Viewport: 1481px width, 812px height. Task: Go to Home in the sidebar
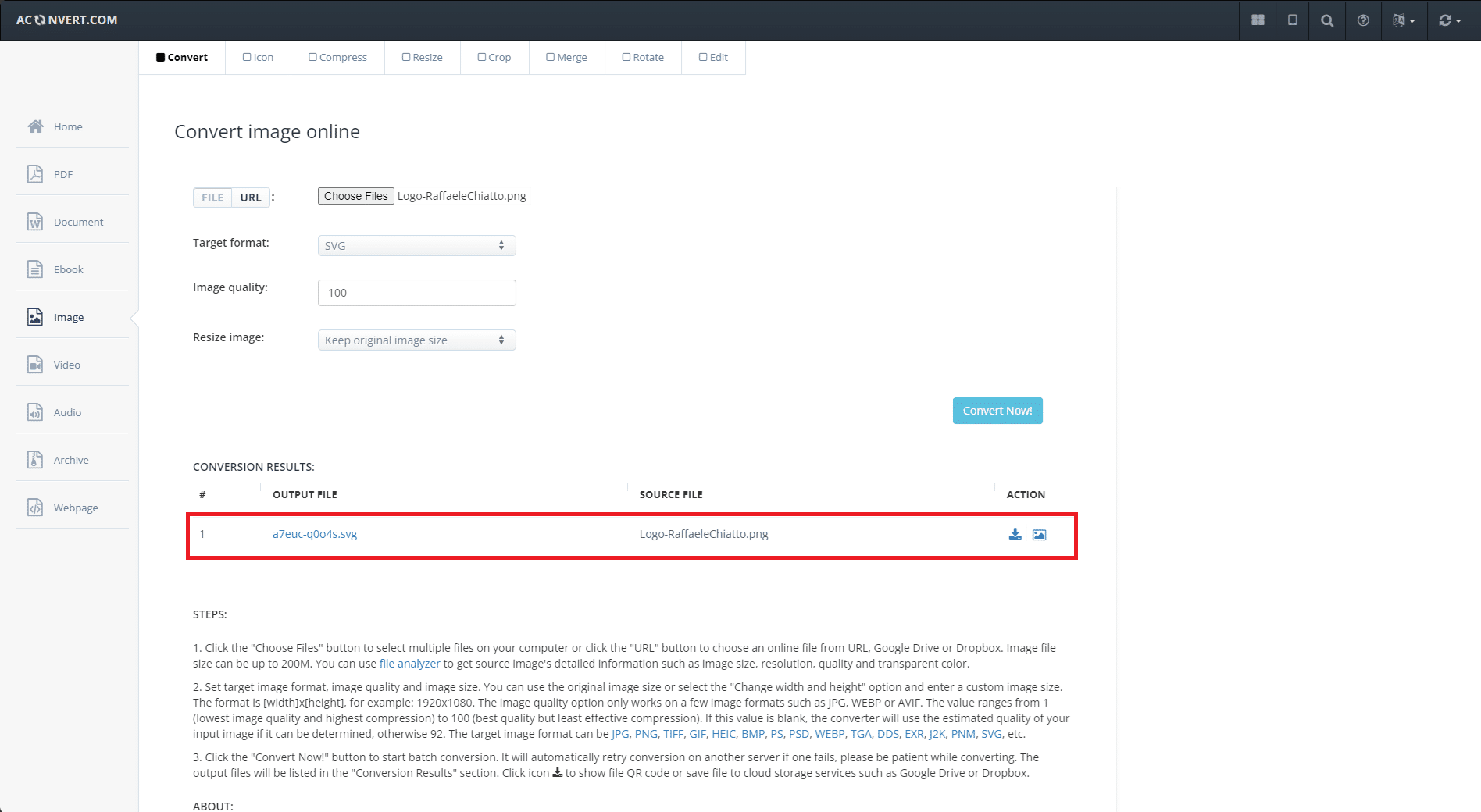click(68, 126)
